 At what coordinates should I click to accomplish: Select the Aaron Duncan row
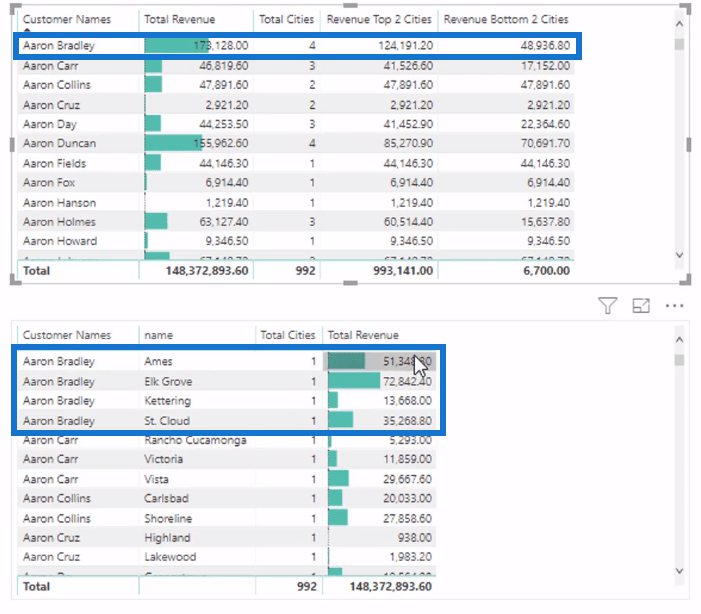click(296, 143)
